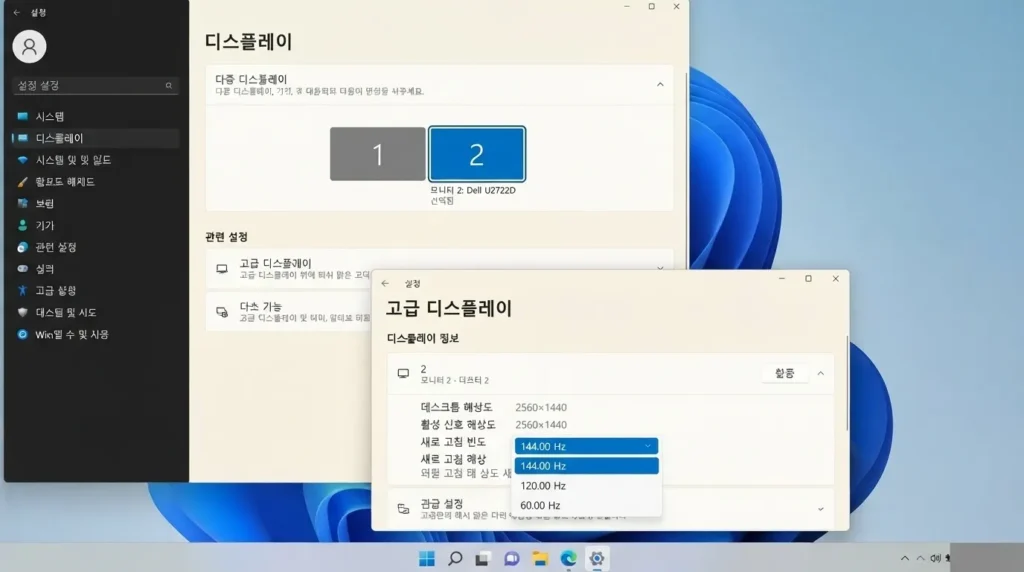
Task: Focus the settings search field in sidebar
Action: (x=95, y=86)
